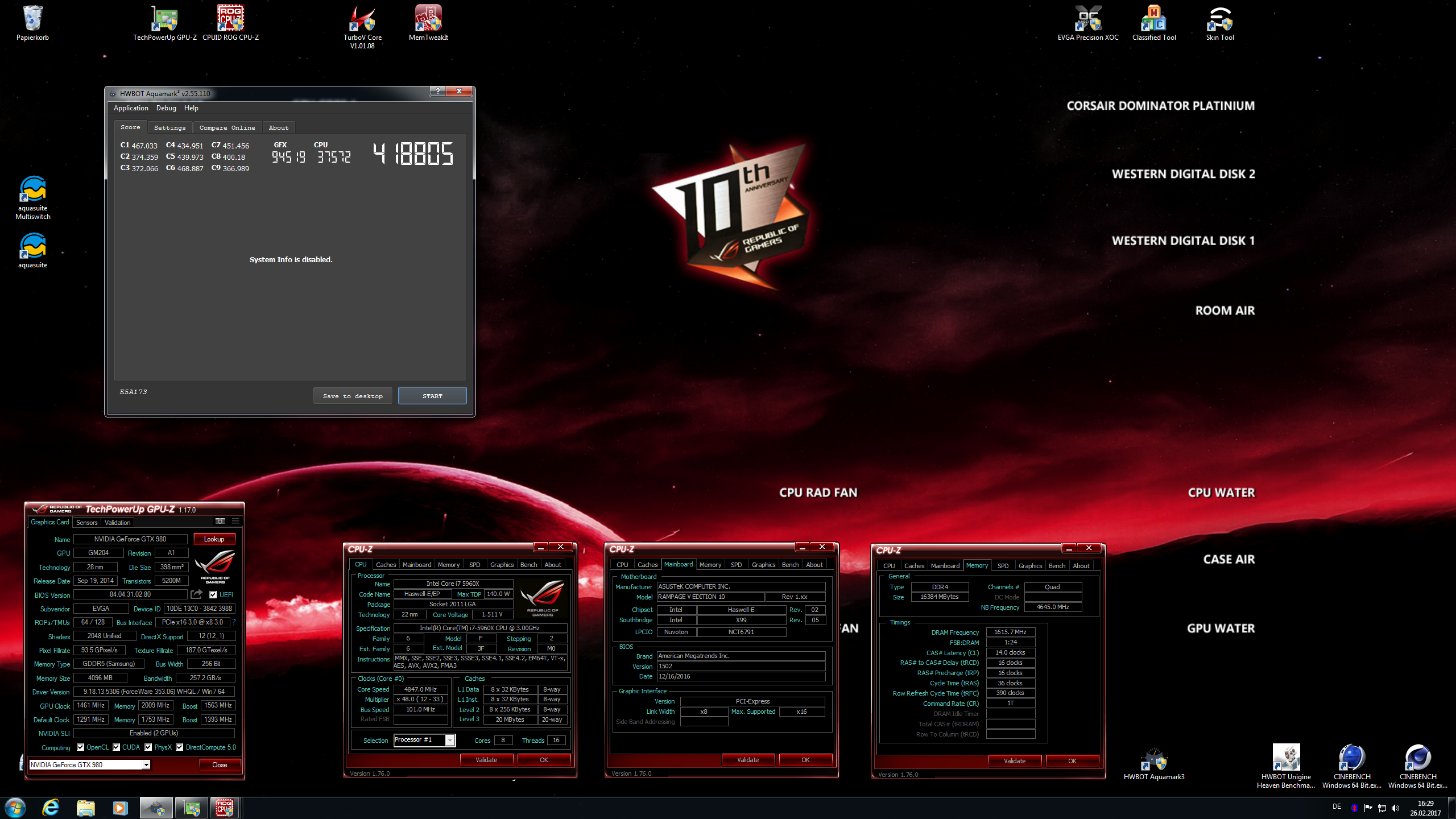Expand the GPU selection dropdown in GPU-Z
1456x819 pixels.
tap(146, 765)
